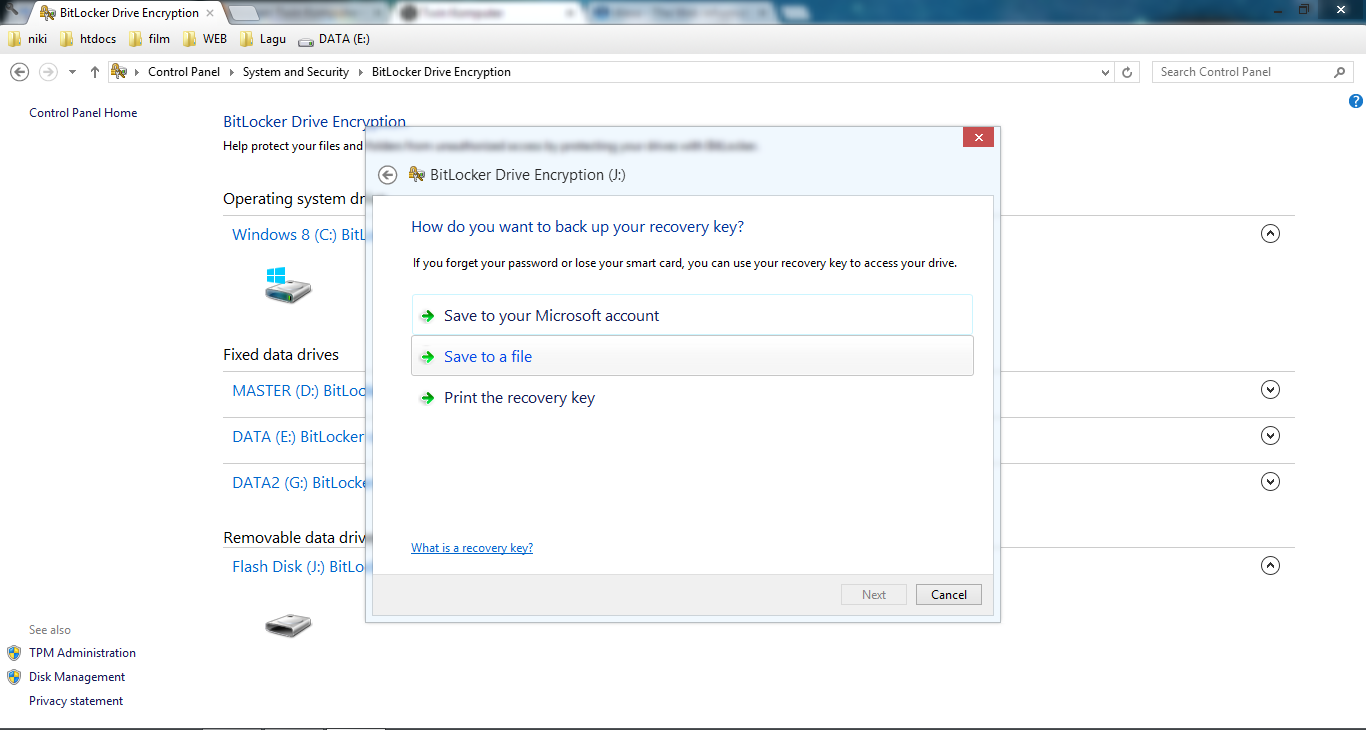Go back using the Control Panel back arrow
The height and width of the screenshot is (730, 1366).
(19, 72)
